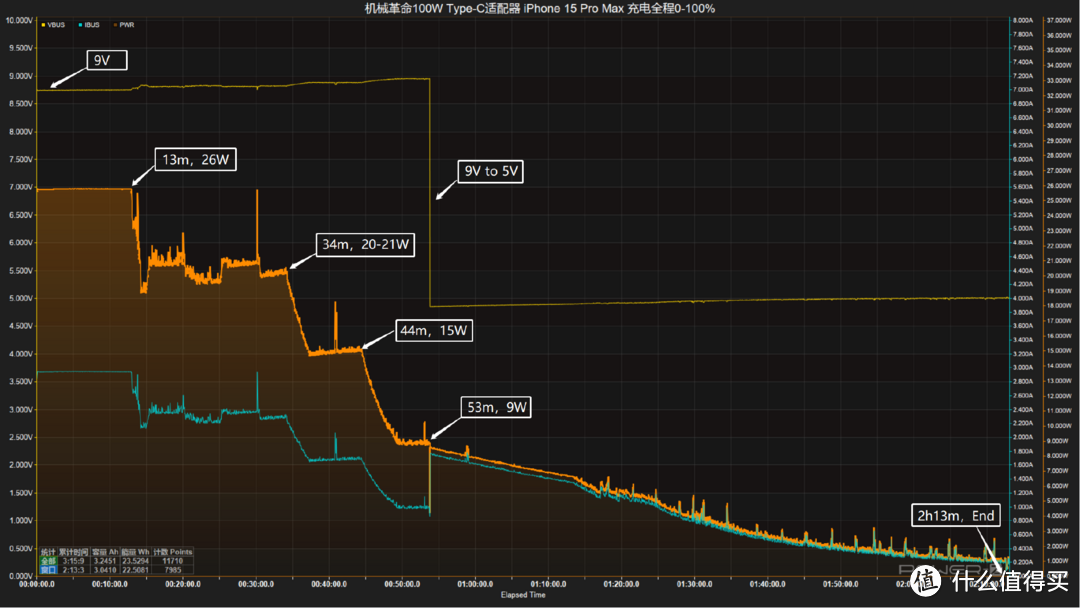1080x608 pixels.
Task: Click the 37.000W tick on the power axis
Action: coord(1059,21)
